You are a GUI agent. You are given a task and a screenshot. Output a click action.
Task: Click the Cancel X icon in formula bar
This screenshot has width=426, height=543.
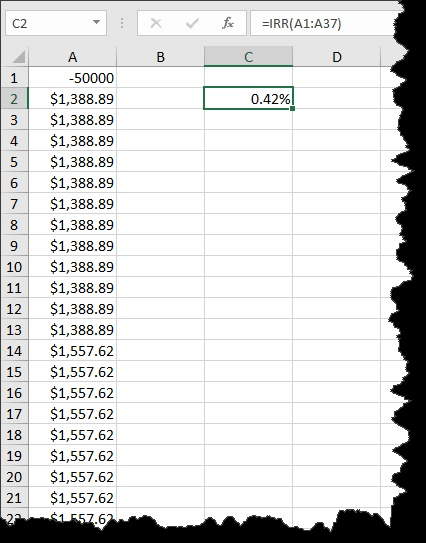156,24
